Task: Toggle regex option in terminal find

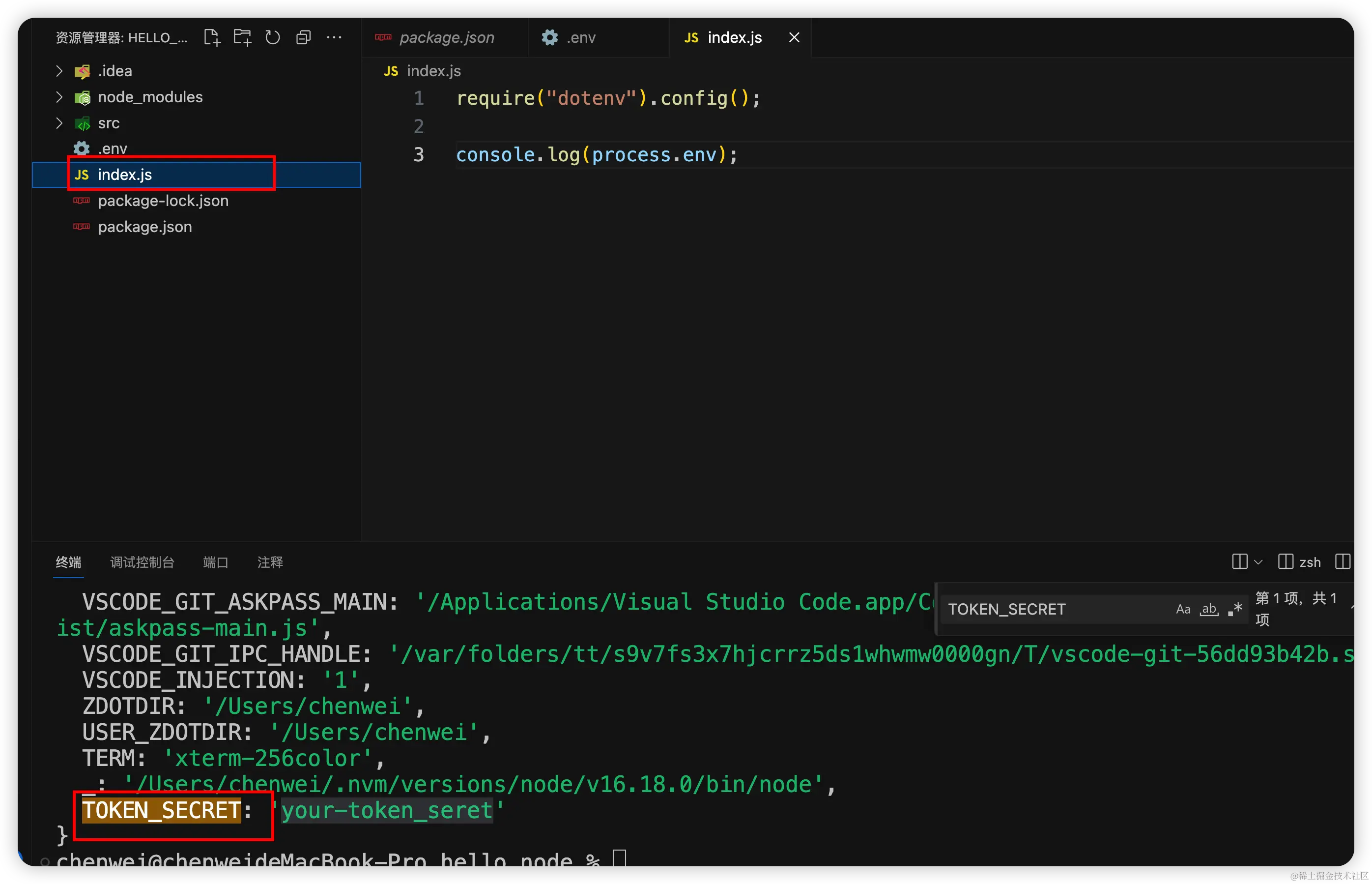Action: coord(1235,609)
